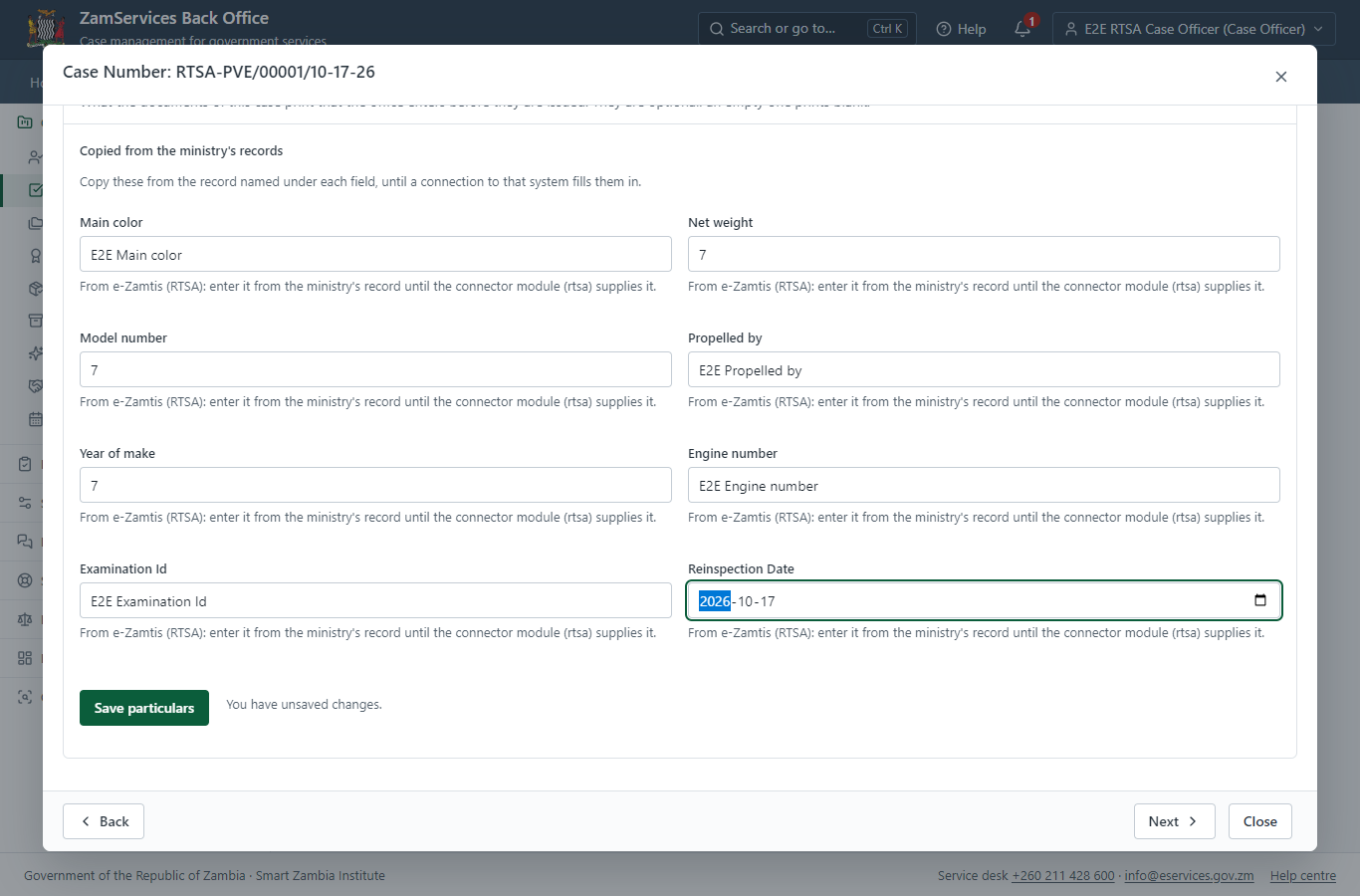Click Save particulars button
Image resolution: width=1360 pixels, height=896 pixels.
144,708
